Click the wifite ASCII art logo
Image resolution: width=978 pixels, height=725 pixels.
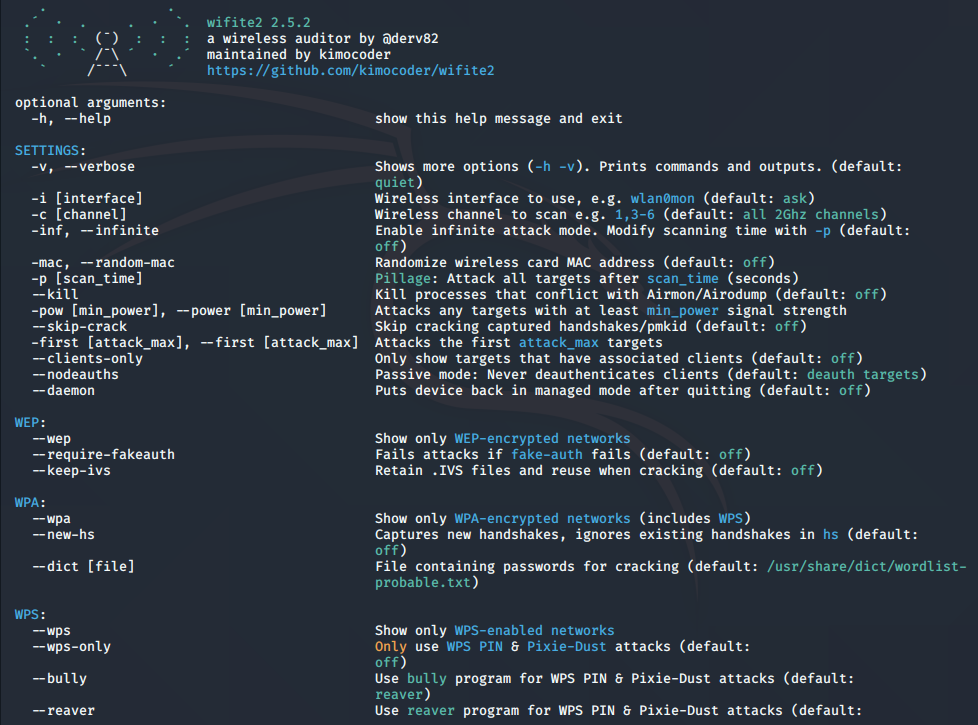click(107, 44)
